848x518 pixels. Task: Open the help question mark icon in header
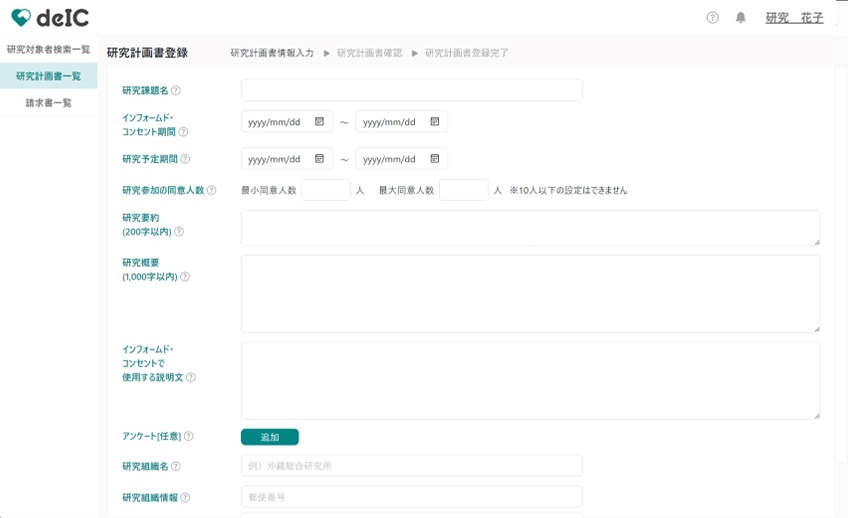(713, 18)
